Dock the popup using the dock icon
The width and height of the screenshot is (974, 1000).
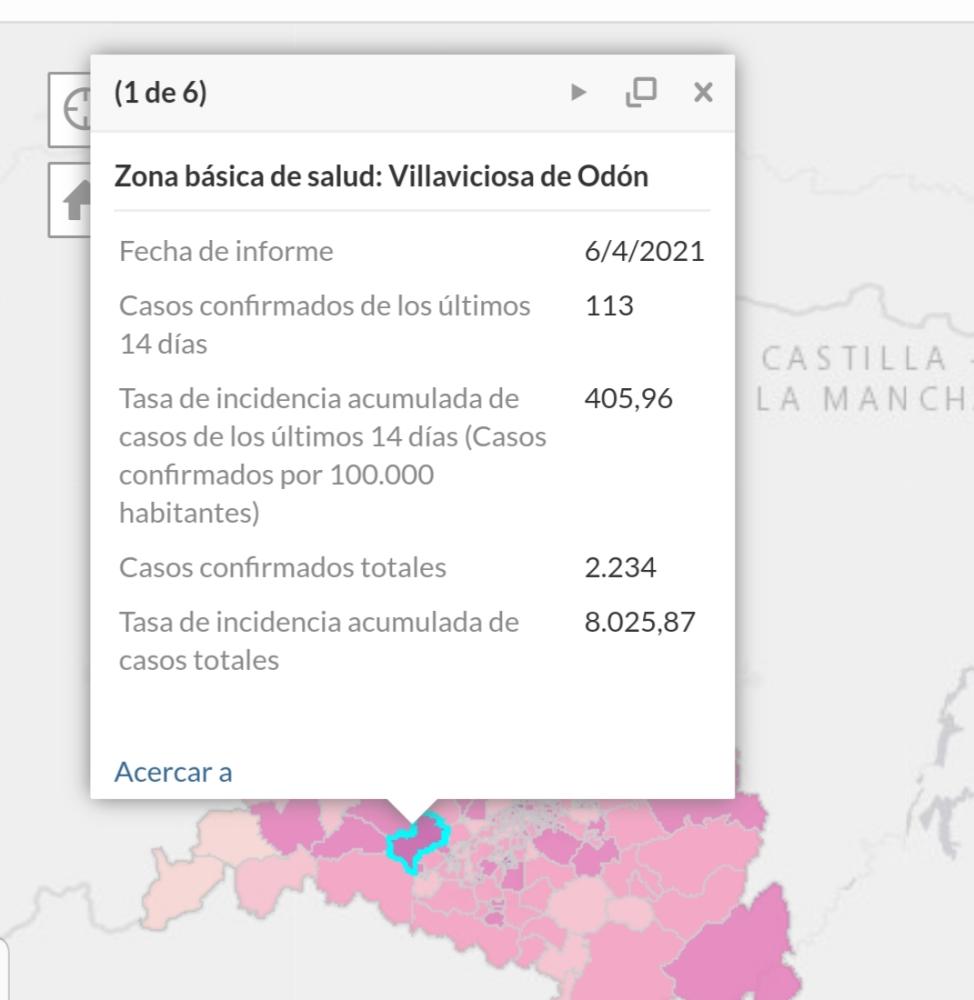pos(643,92)
